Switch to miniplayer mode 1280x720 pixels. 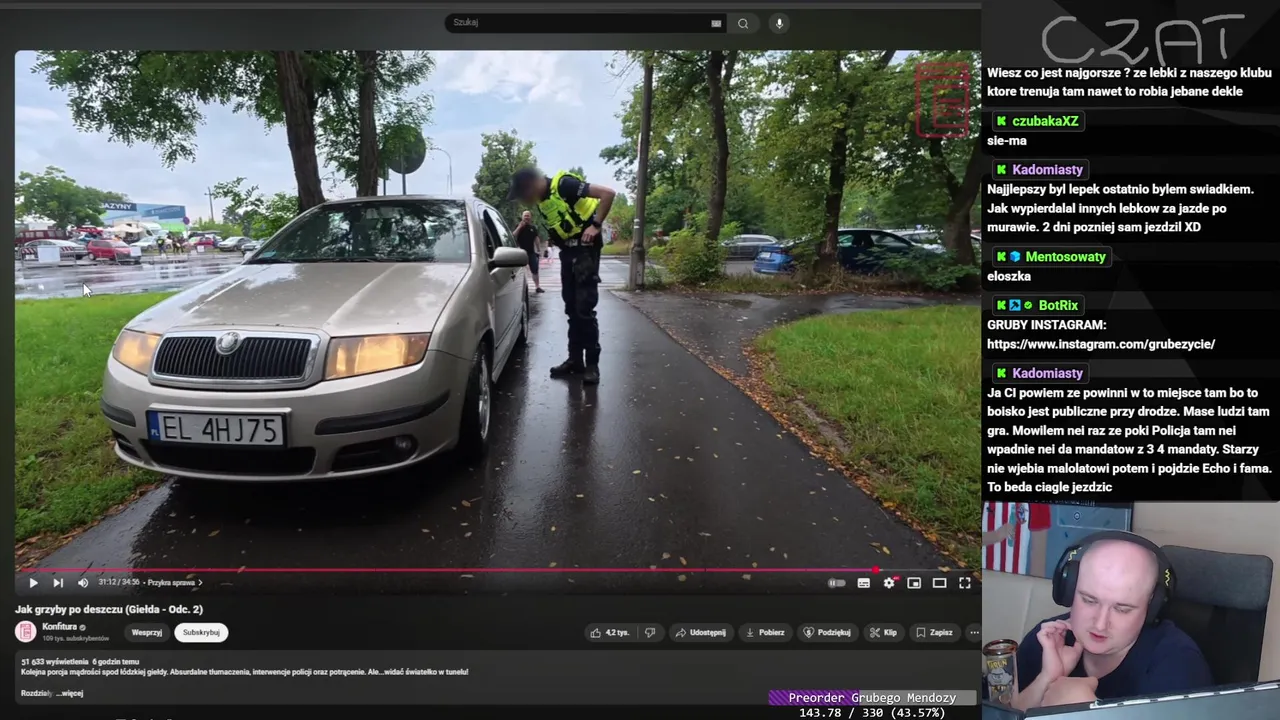click(x=914, y=583)
